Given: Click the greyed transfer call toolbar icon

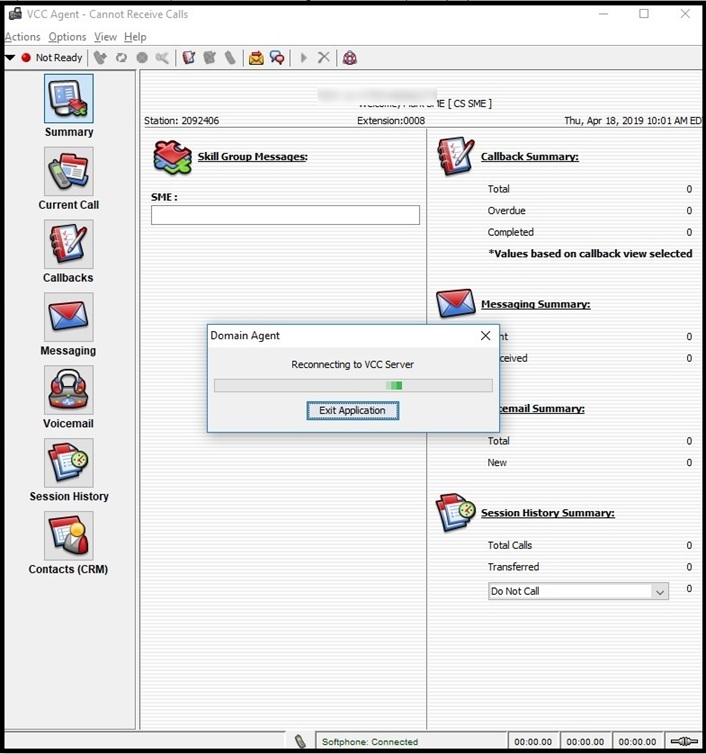Looking at the screenshot, I should point(163,58).
